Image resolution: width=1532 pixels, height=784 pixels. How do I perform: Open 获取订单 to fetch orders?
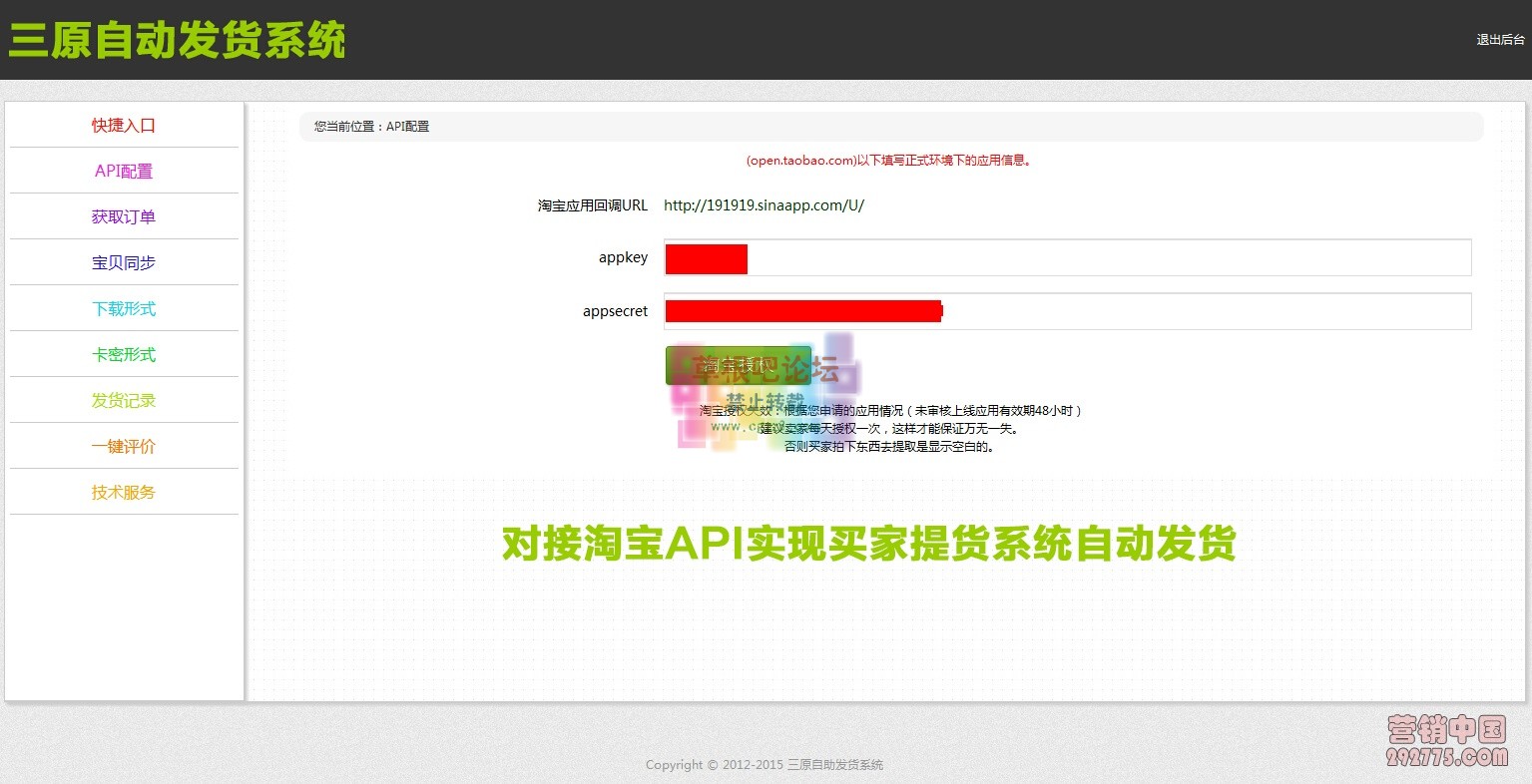[123, 216]
